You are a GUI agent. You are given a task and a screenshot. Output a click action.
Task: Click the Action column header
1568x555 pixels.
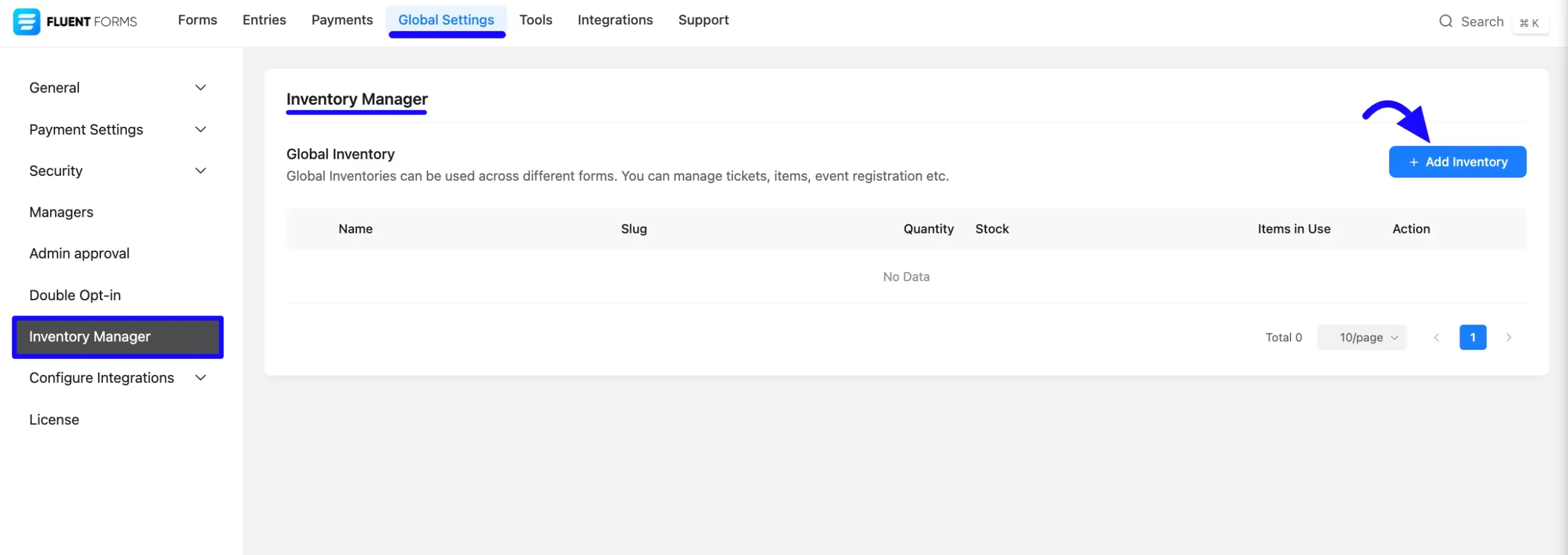(x=1411, y=228)
